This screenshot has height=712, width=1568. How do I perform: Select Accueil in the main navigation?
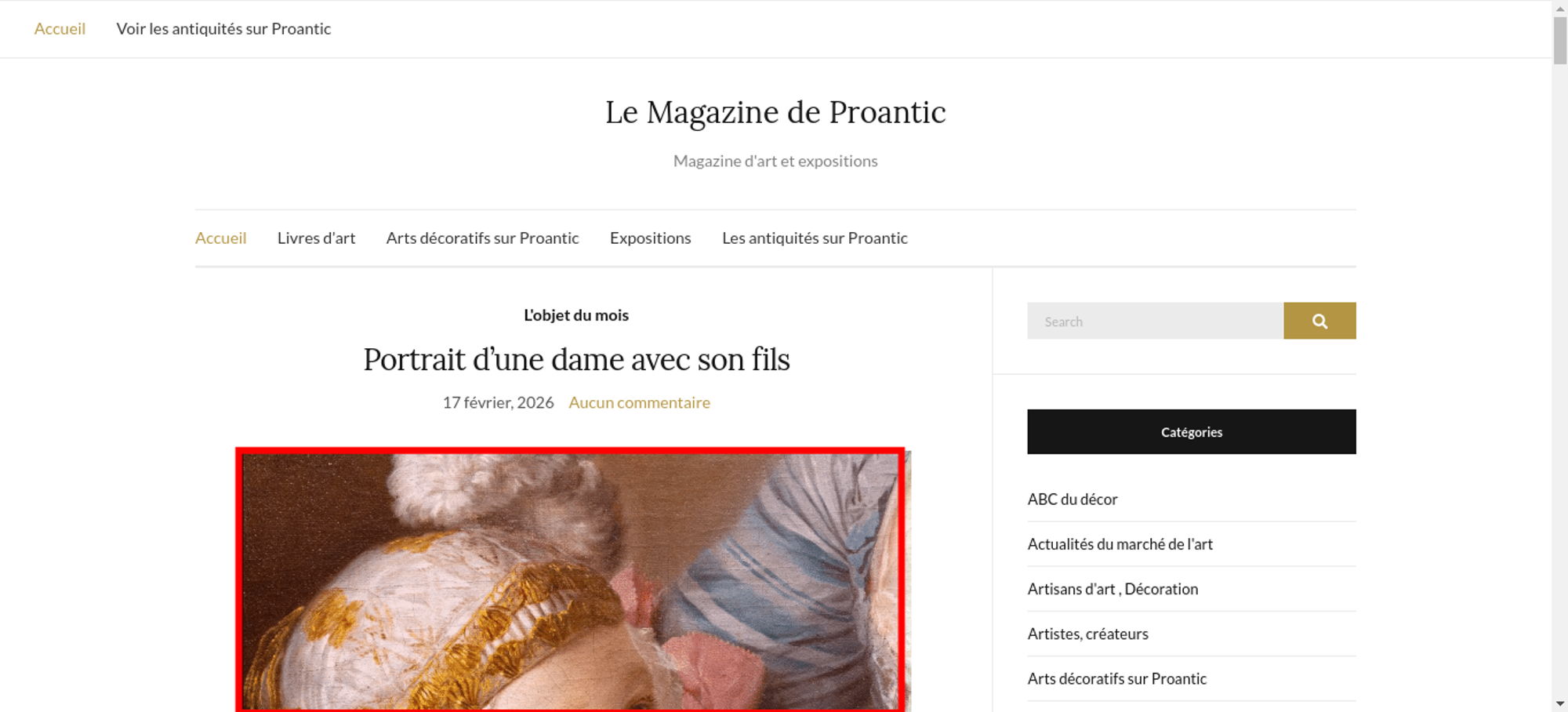(220, 238)
